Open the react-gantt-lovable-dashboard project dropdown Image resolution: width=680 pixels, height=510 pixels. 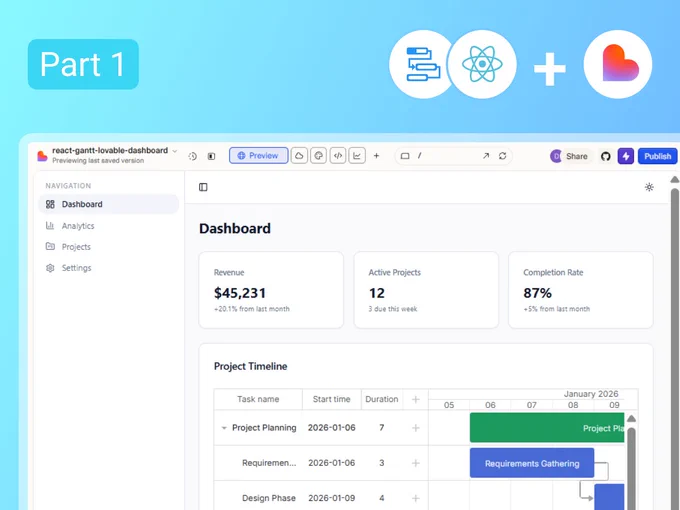(175, 151)
